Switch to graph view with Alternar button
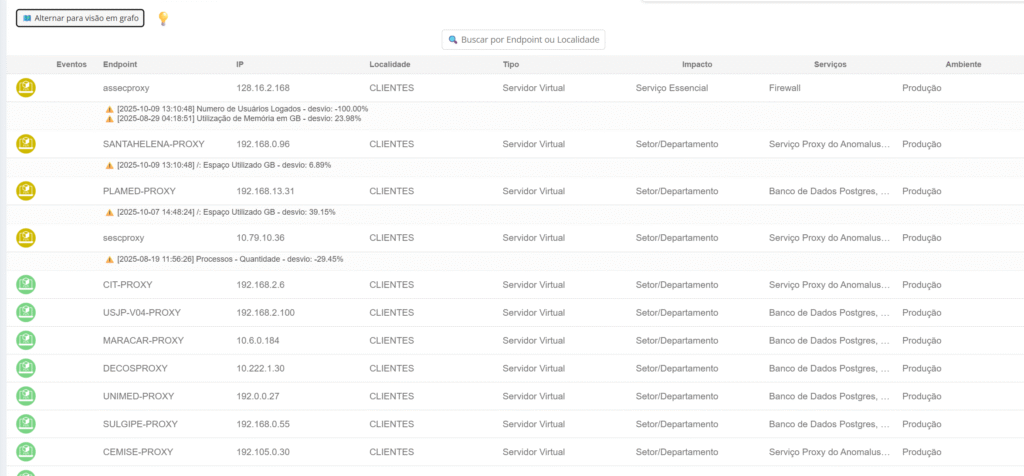 80,18
